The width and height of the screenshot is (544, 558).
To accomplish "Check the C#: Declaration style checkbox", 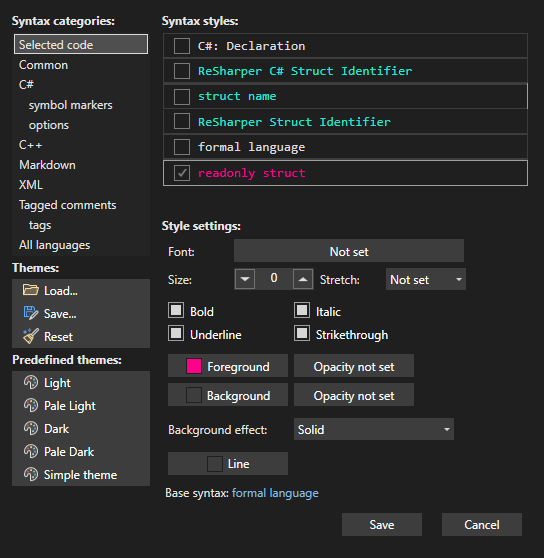I will (182, 46).
